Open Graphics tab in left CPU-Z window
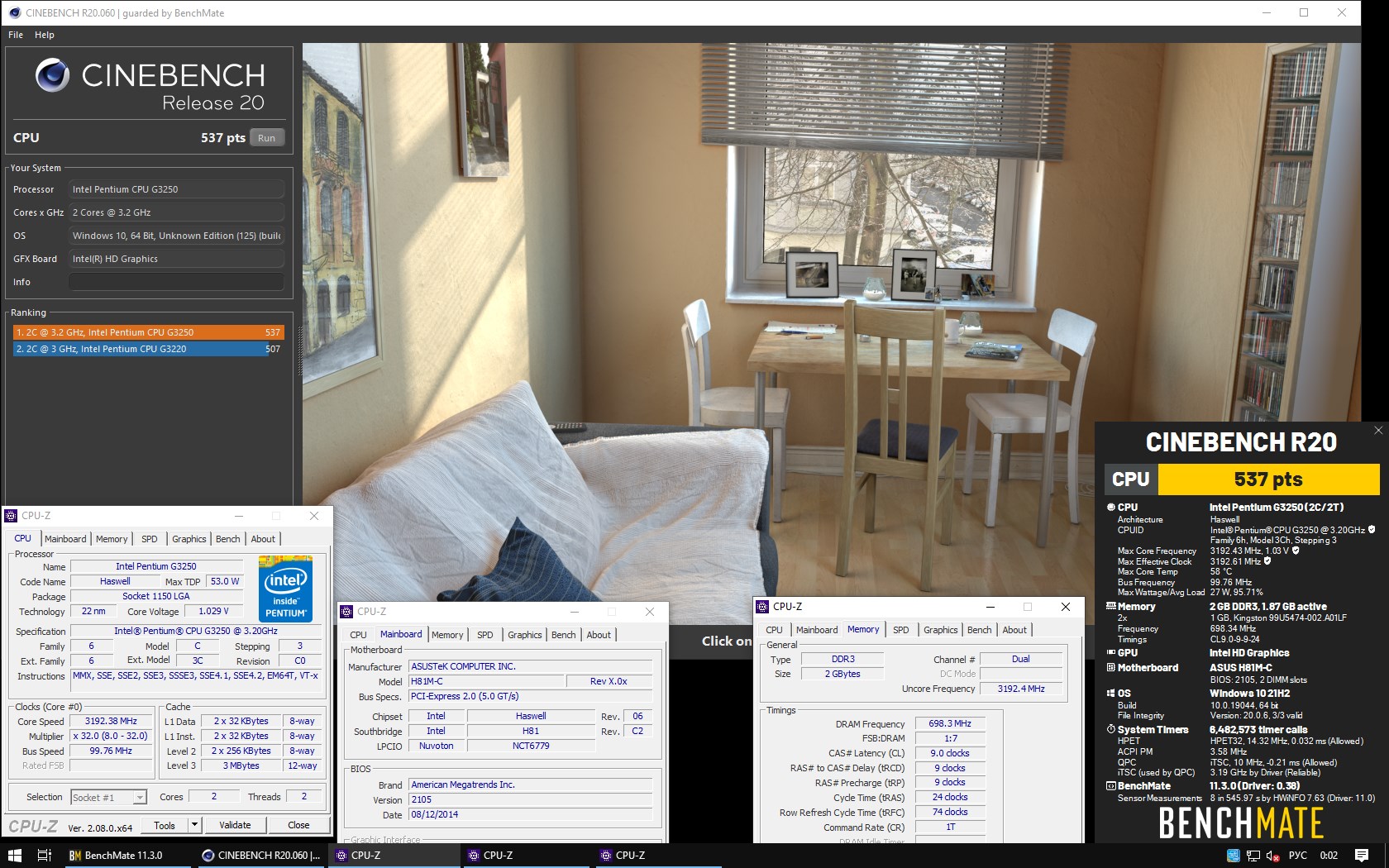Viewport: 1389px width, 868px height. click(189, 539)
